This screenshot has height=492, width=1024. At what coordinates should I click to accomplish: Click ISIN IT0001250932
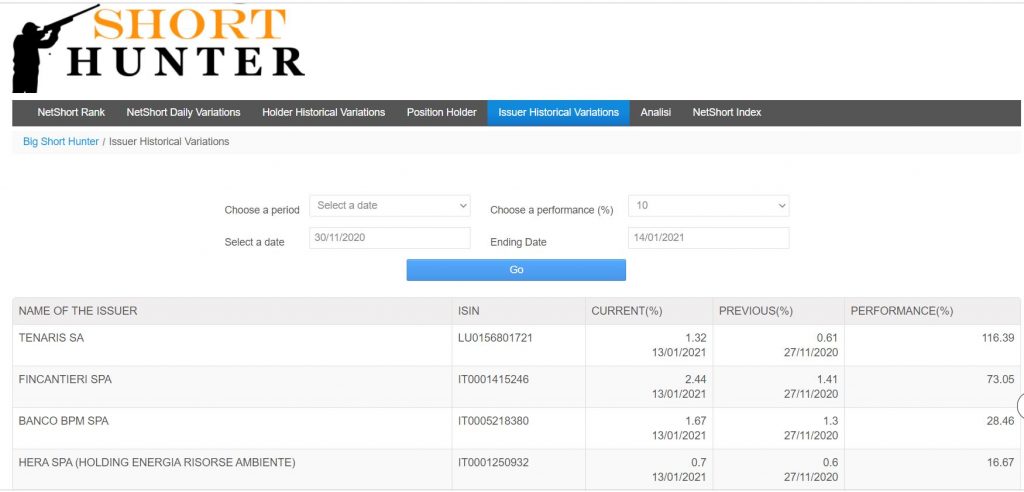493,463
